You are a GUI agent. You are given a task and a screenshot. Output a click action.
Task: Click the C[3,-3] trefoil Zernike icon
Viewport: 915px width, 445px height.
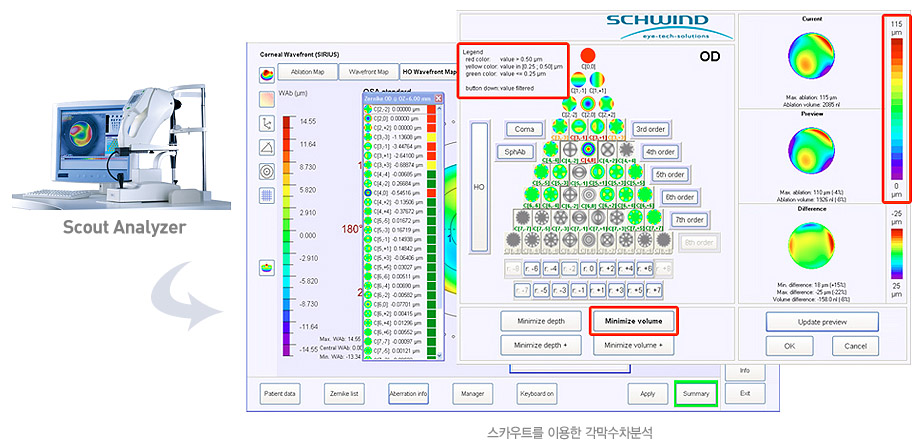pos(560,127)
